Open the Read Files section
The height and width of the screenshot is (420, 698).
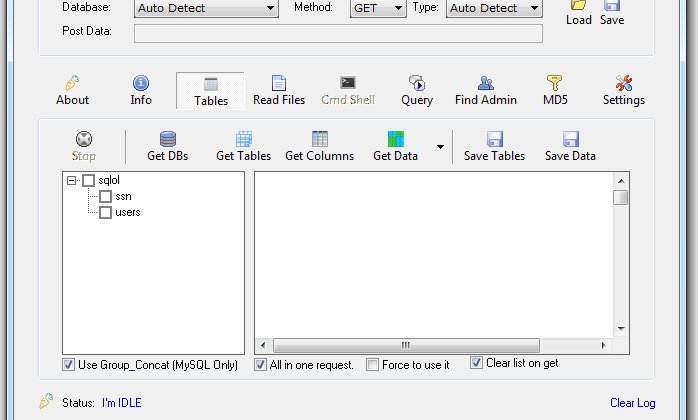coord(279,91)
